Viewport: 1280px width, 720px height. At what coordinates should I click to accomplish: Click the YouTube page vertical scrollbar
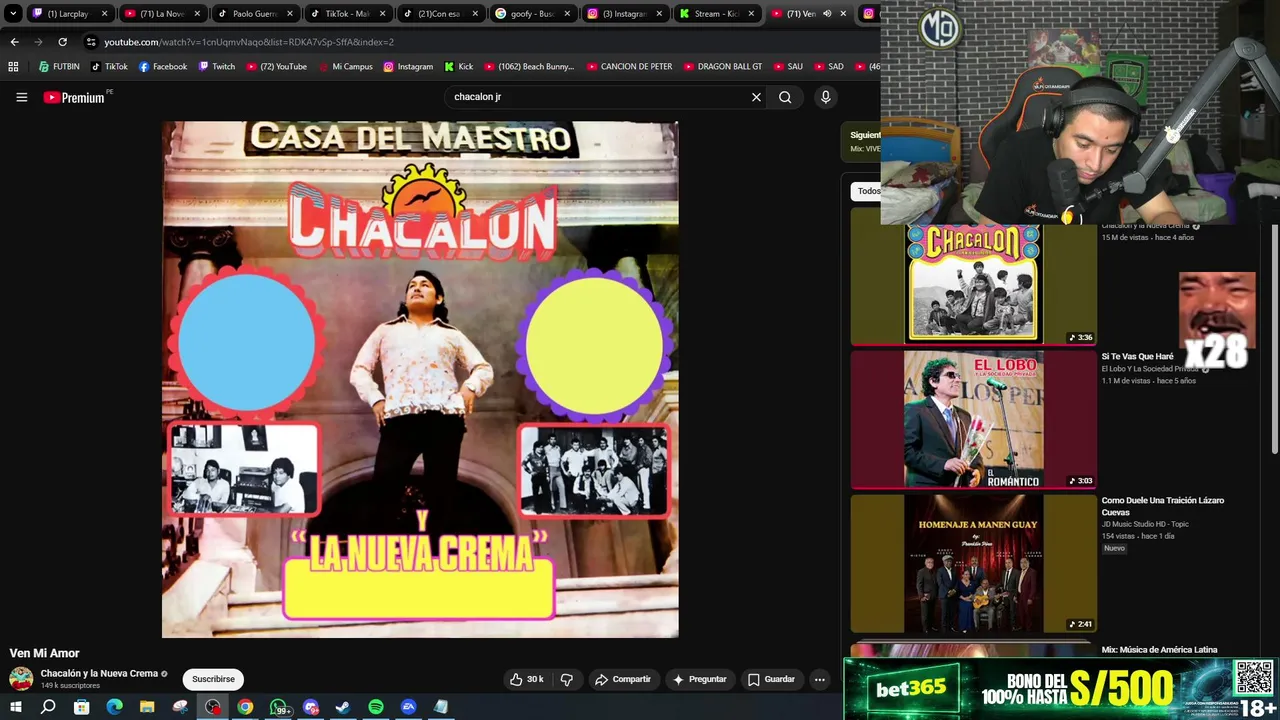(x=1275, y=340)
